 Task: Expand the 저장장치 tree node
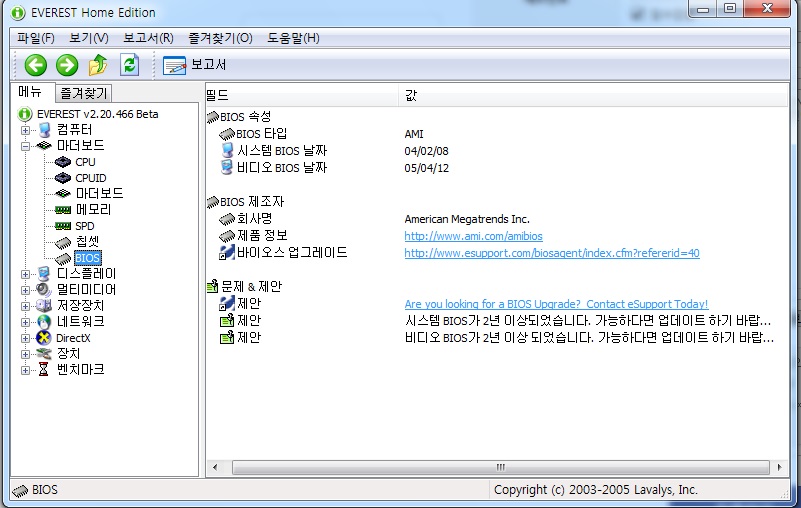[25, 306]
